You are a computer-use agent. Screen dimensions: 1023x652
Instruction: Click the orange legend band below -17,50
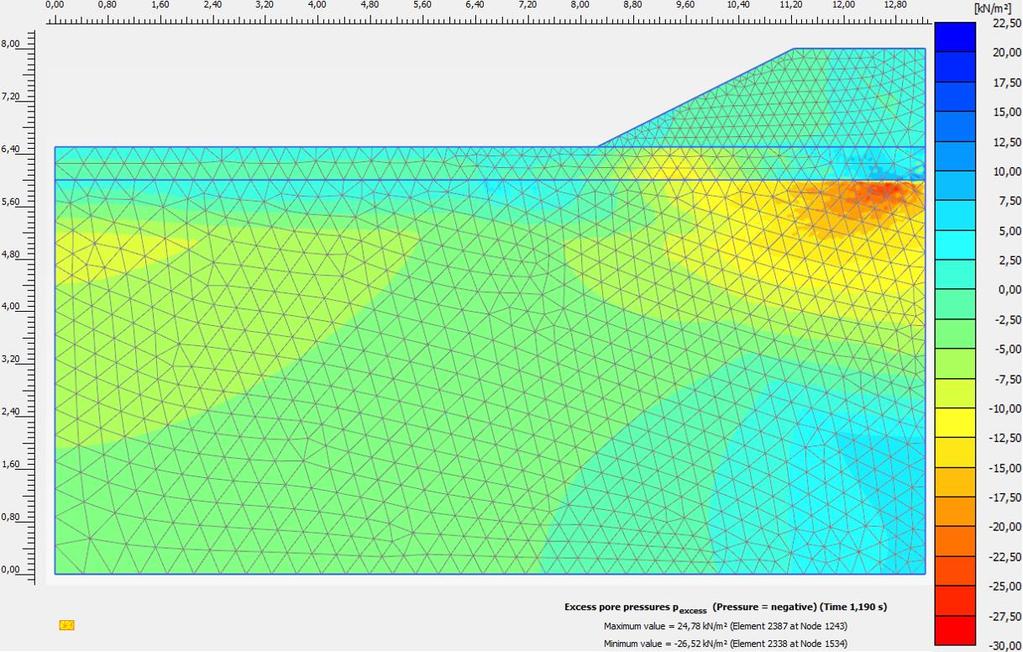954,512
